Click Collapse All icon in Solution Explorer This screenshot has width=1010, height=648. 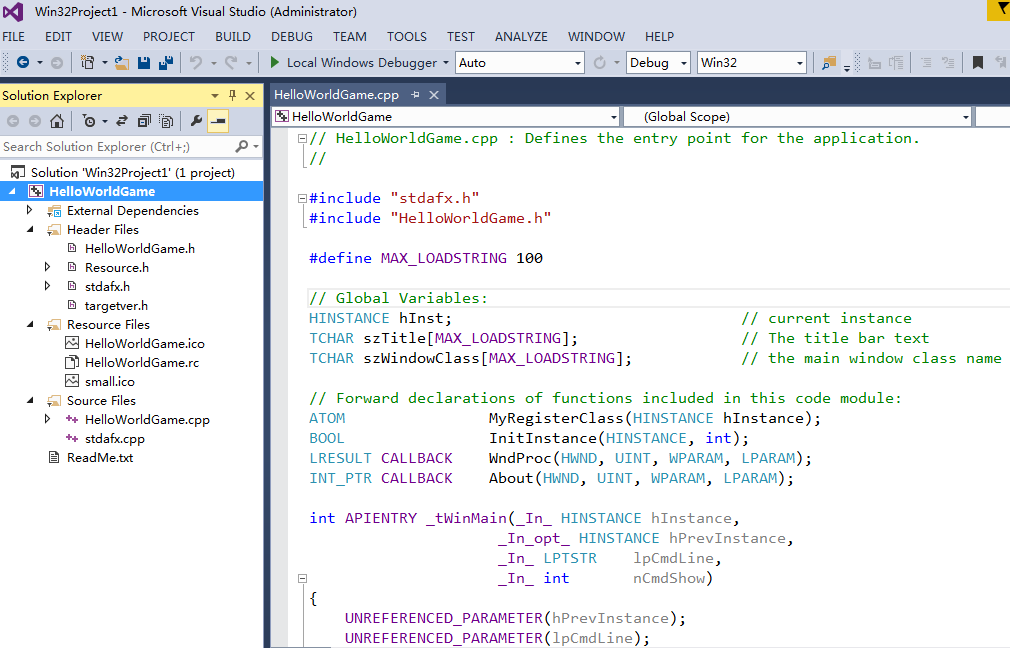144,121
